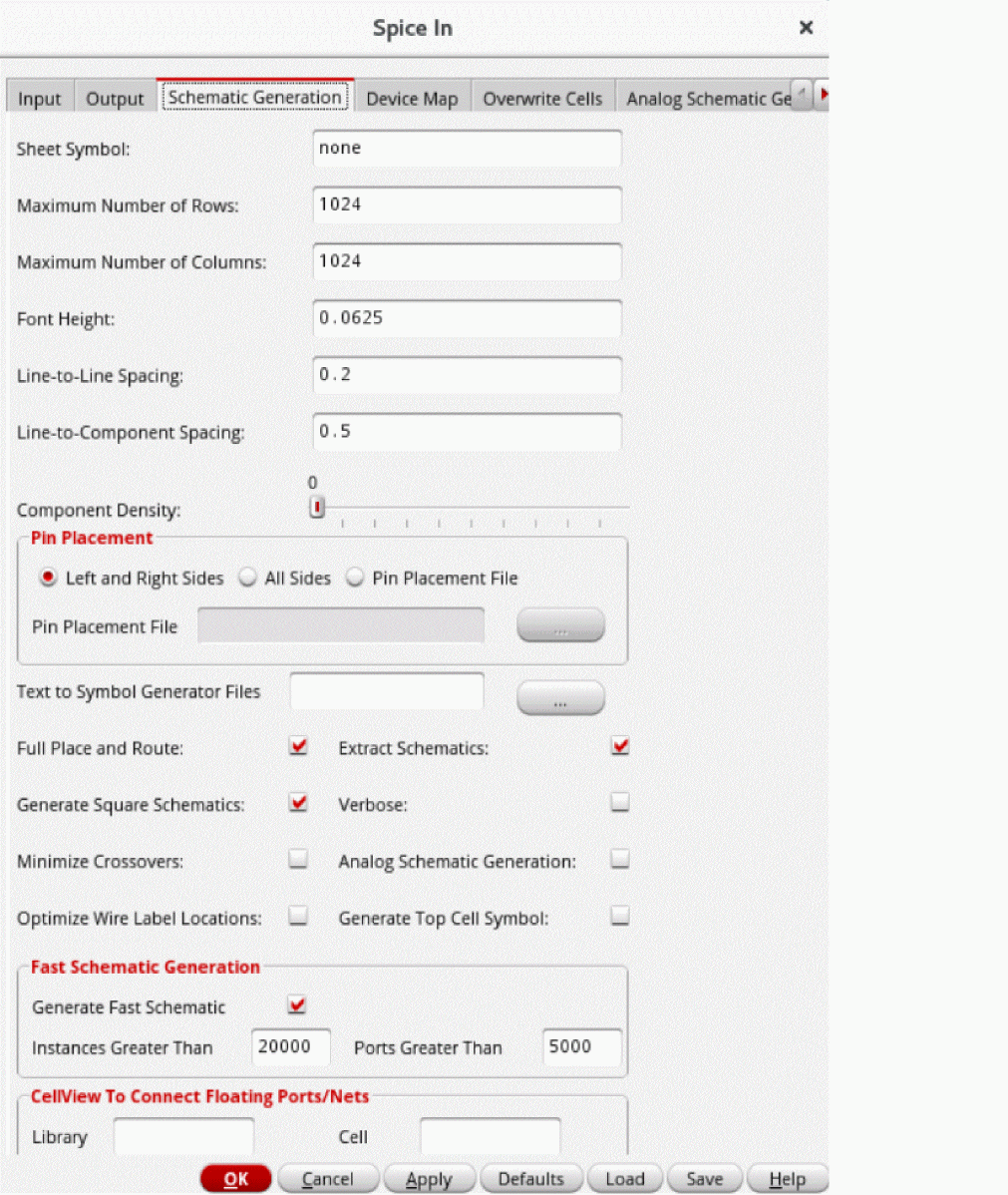Click the left tab-scroll arrow
The image size is (1008, 1195).
(x=802, y=95)
